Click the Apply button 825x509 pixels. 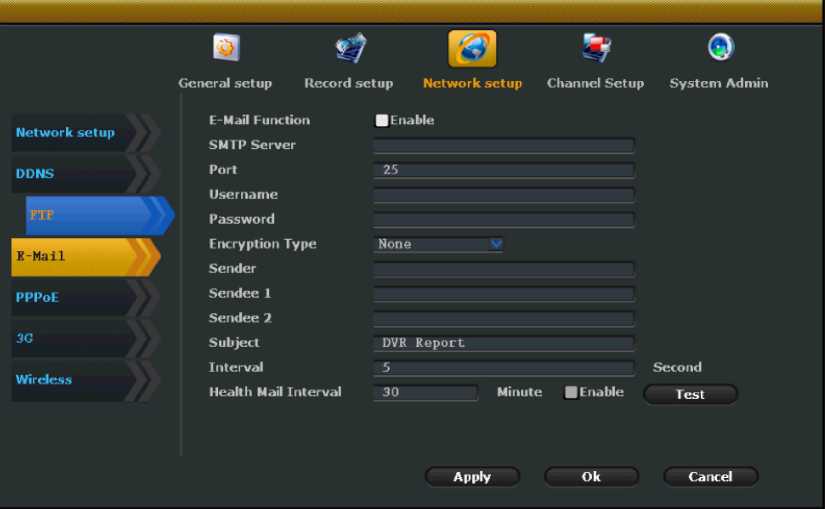472,477
